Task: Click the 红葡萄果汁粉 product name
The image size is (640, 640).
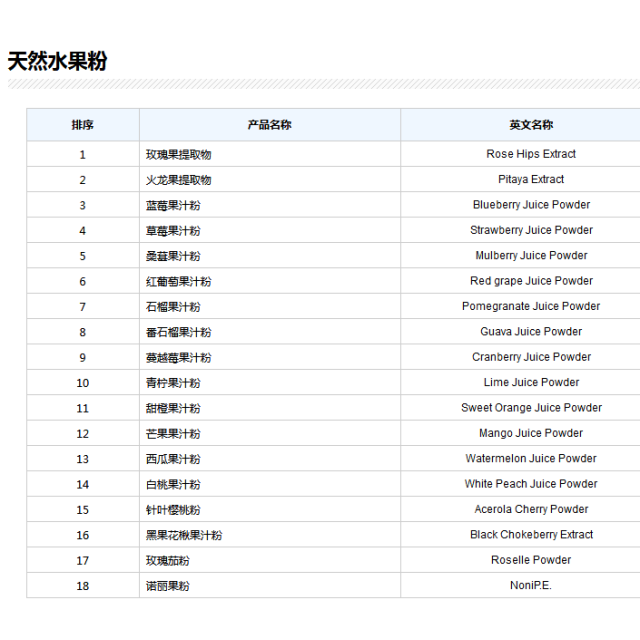Action: point(178,281)
